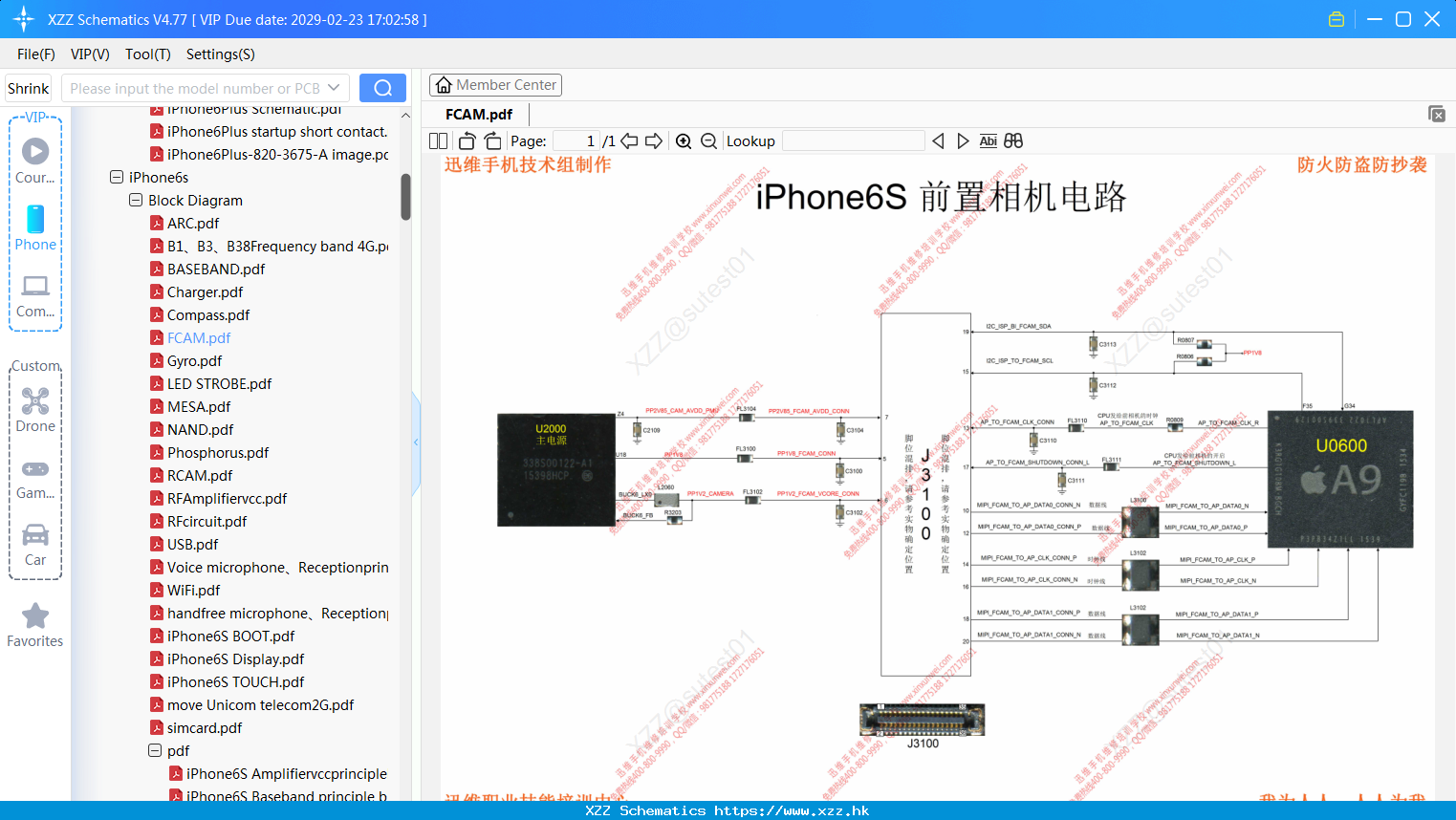1456x820 pixels.
Task: Collapse the left panel handle
Action: [x=416, y=442]
